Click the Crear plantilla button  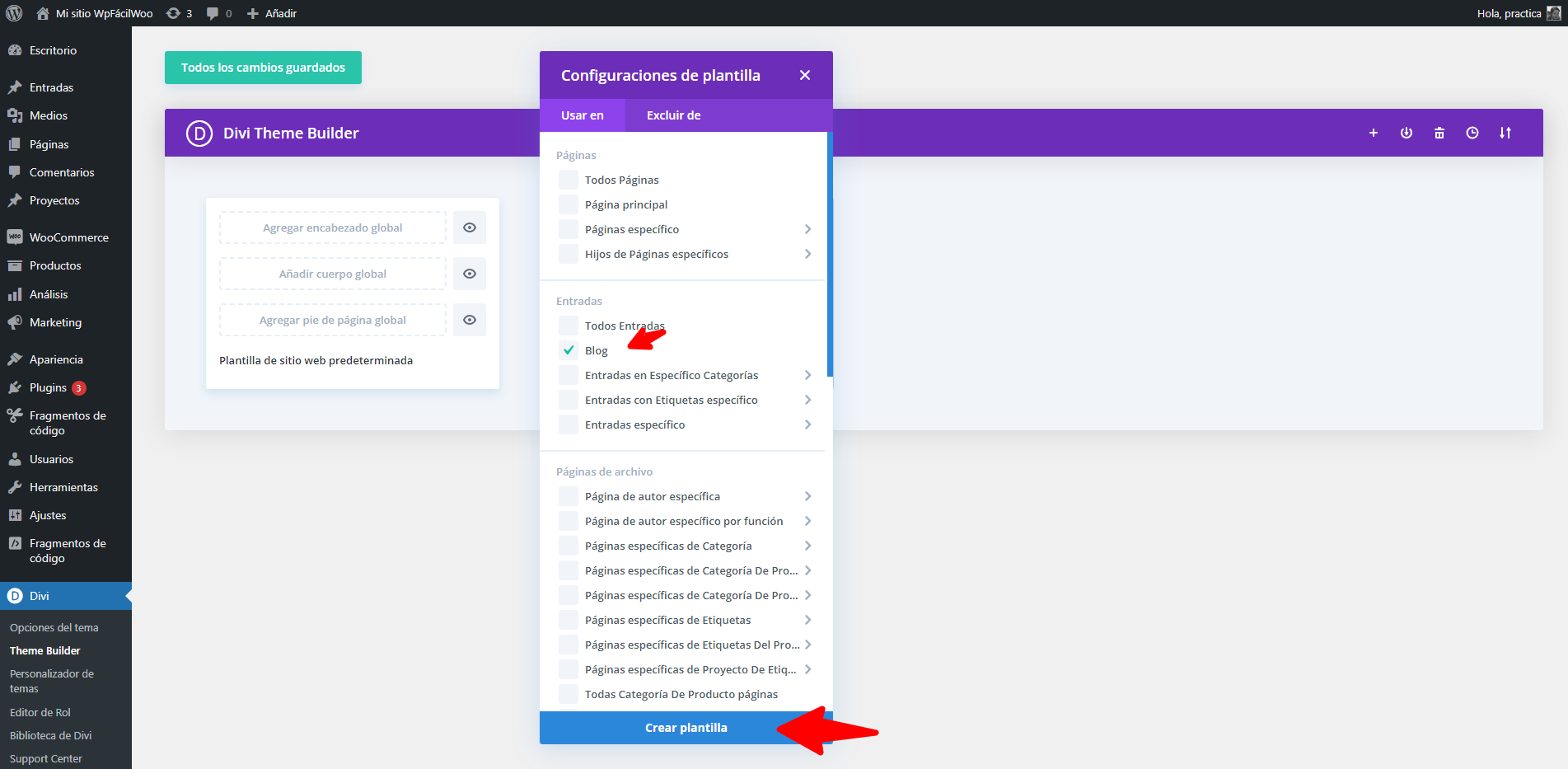[x=686, y=728]
